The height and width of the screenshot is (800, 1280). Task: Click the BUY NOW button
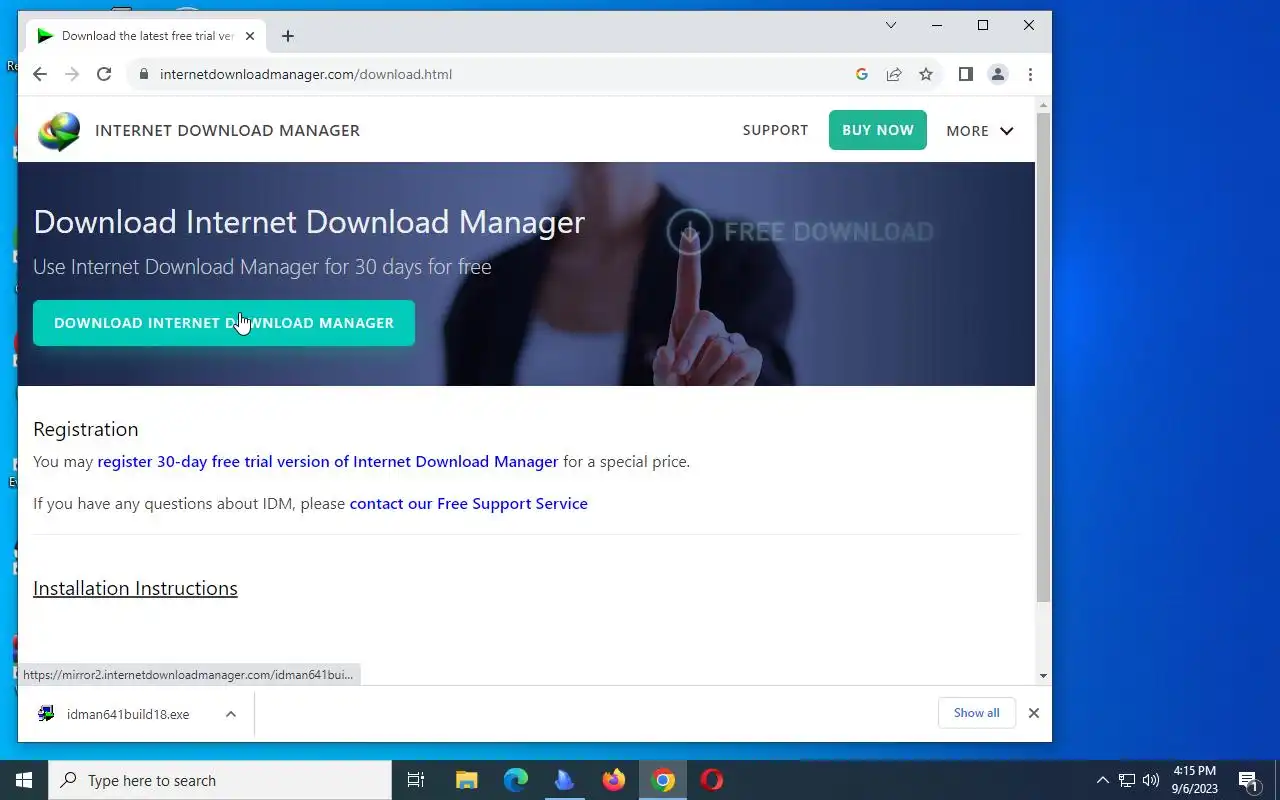[x=878, y=130]
